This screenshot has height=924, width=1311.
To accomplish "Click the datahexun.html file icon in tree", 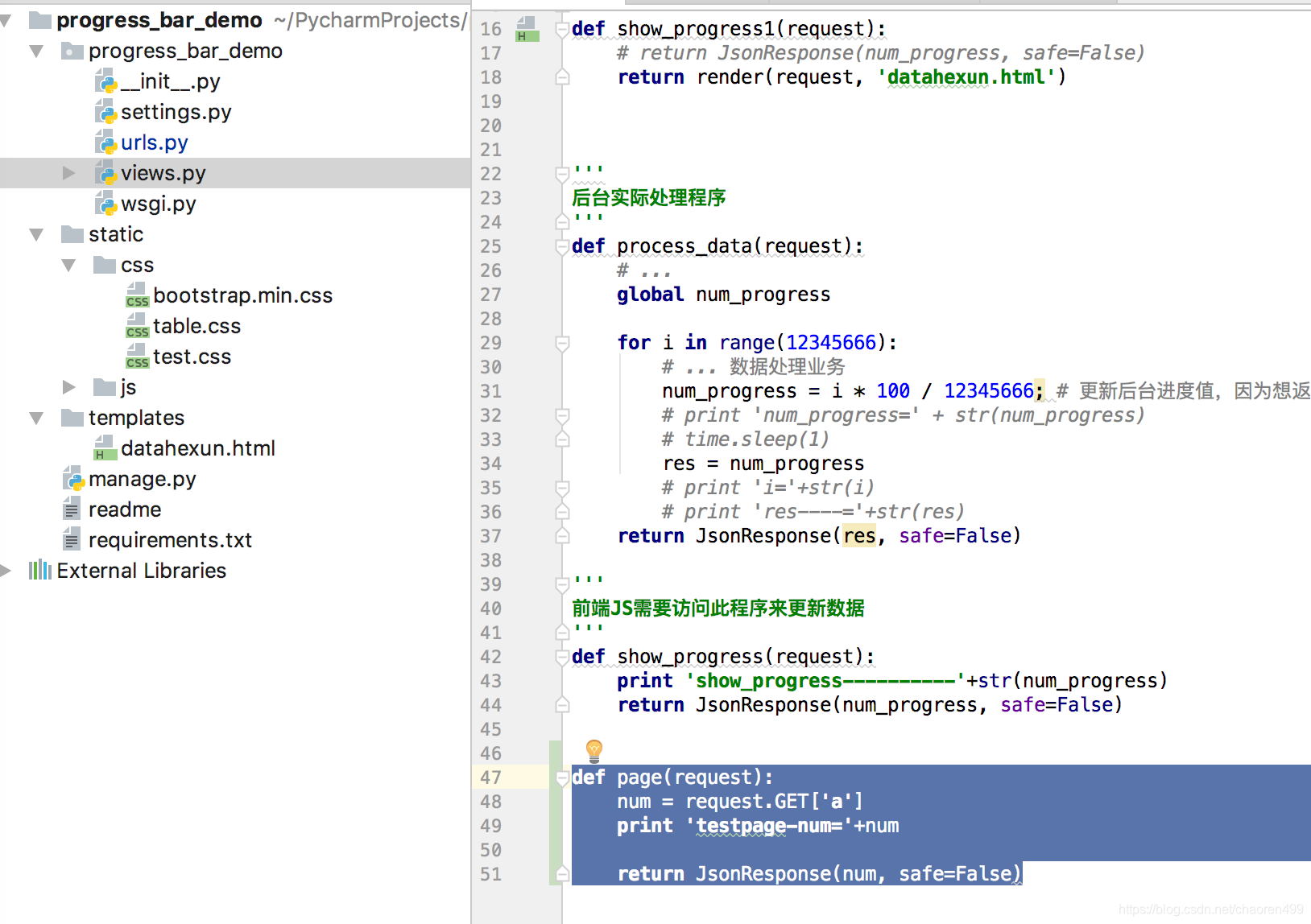I will click(x=105, y=448).
